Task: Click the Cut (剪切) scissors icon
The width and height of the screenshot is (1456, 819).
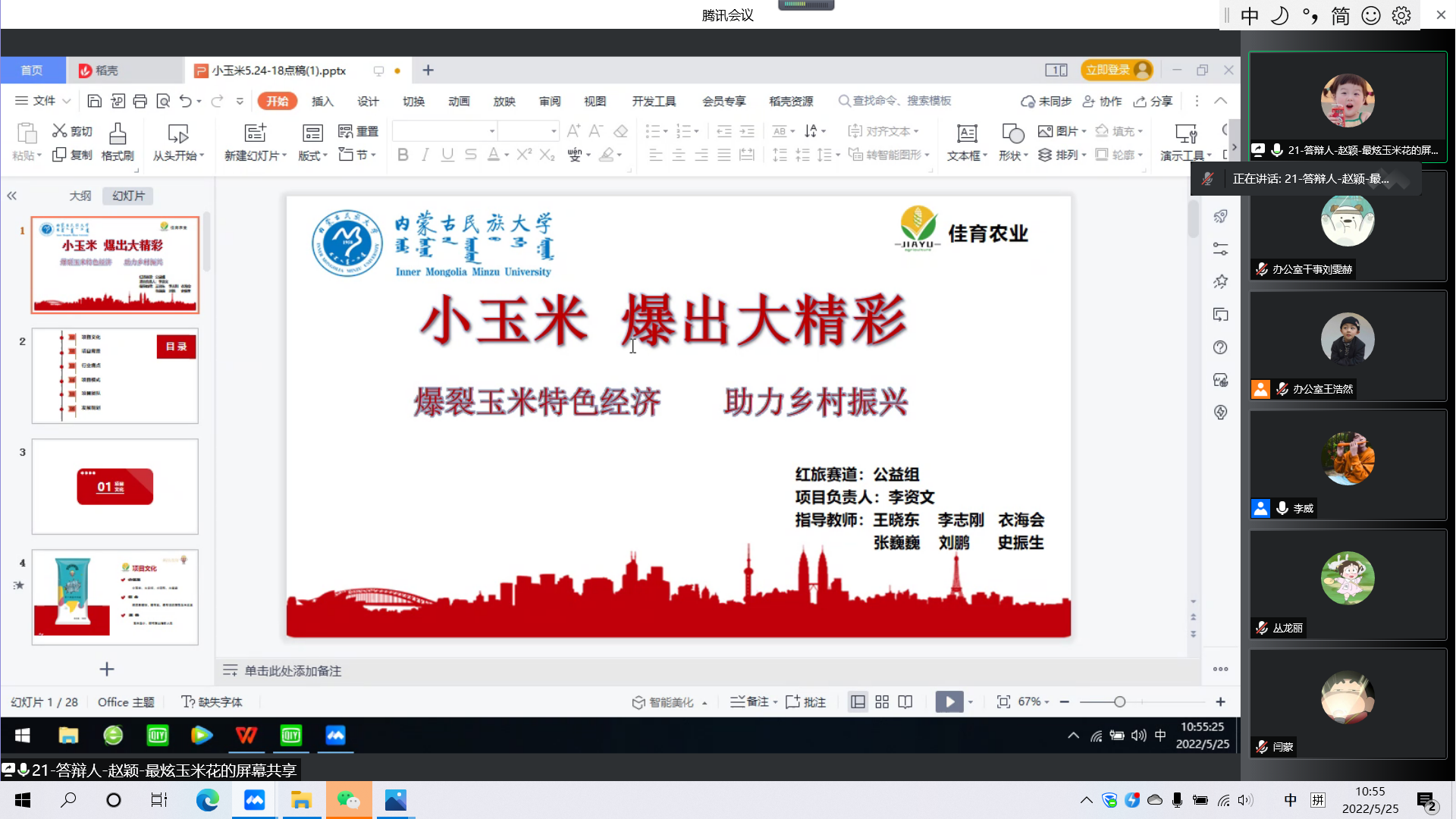Action: point(59,130)
